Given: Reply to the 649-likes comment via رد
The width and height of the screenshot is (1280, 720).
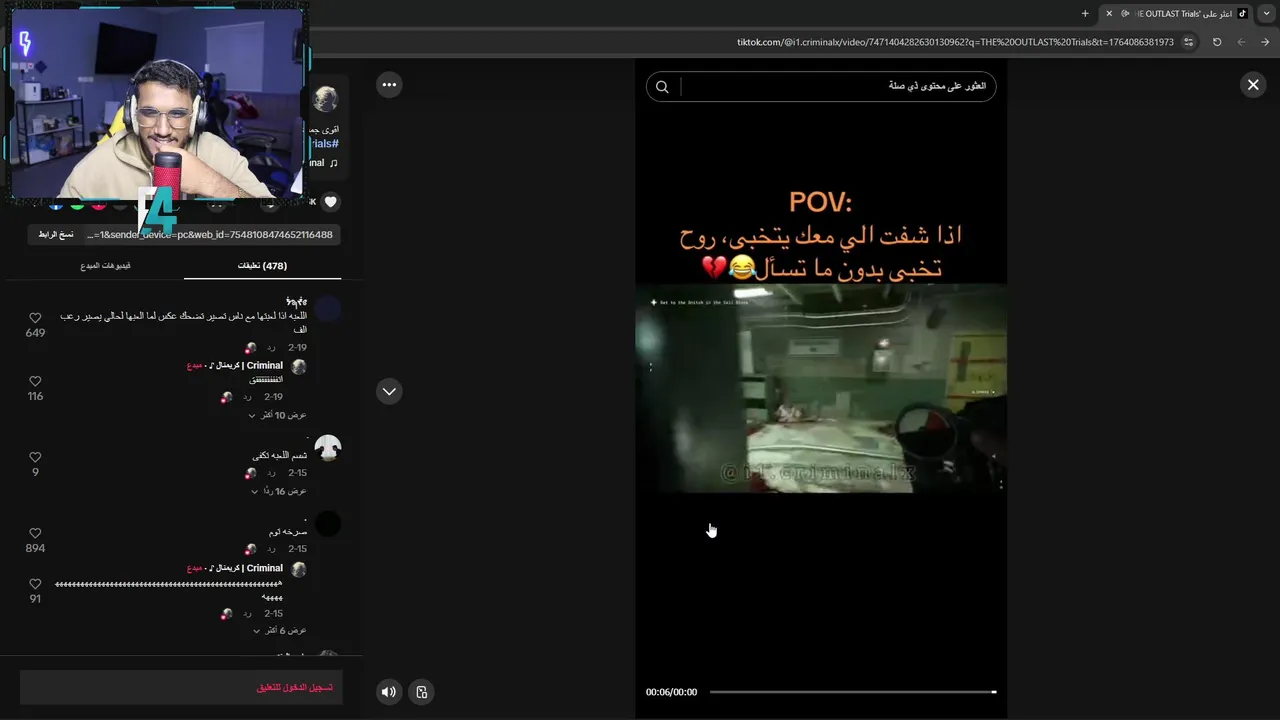Looking at the screenshot, I should tap(270, 348).
